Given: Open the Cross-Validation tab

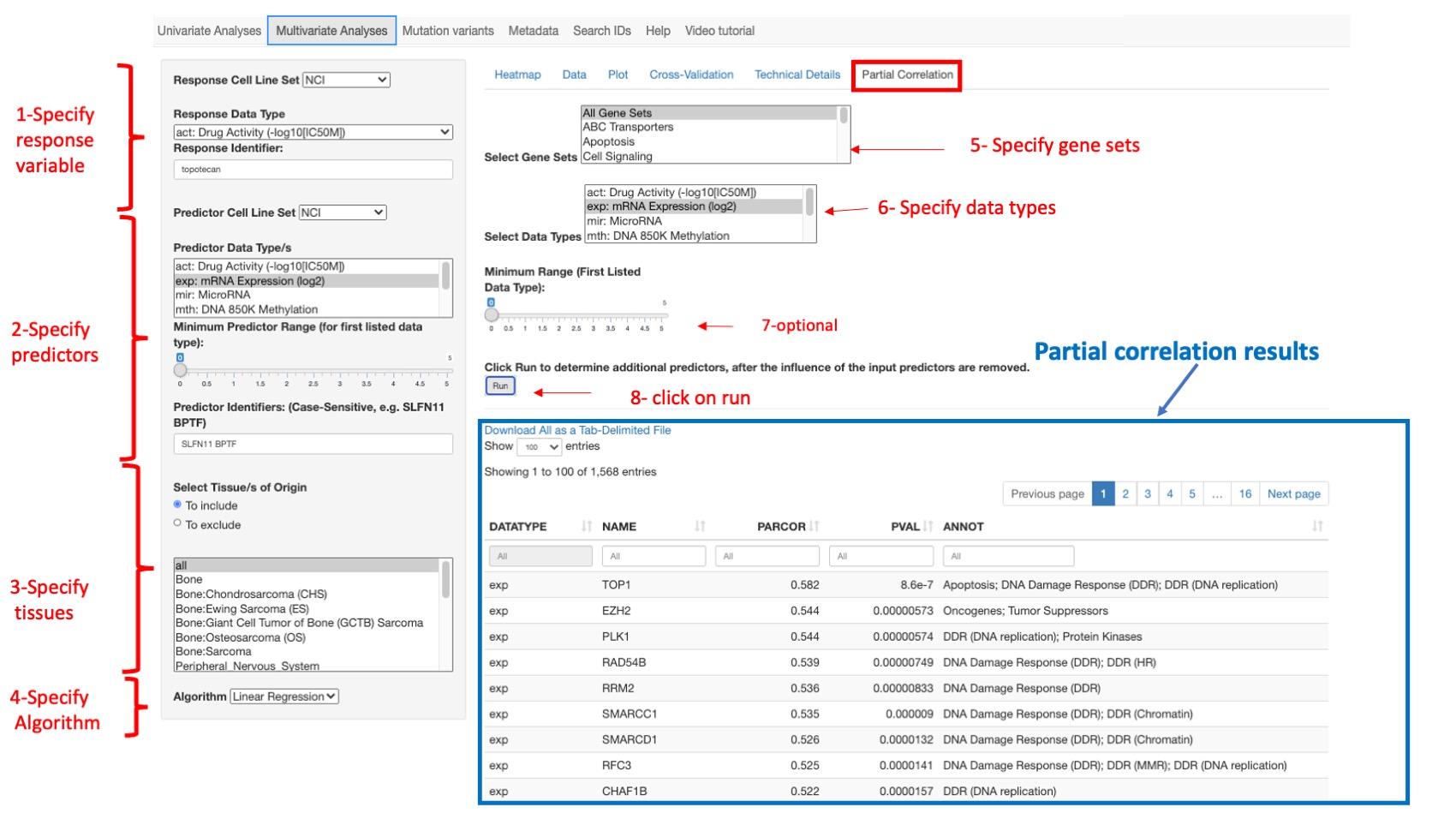Looking at the screenshot, I should 690,75.
